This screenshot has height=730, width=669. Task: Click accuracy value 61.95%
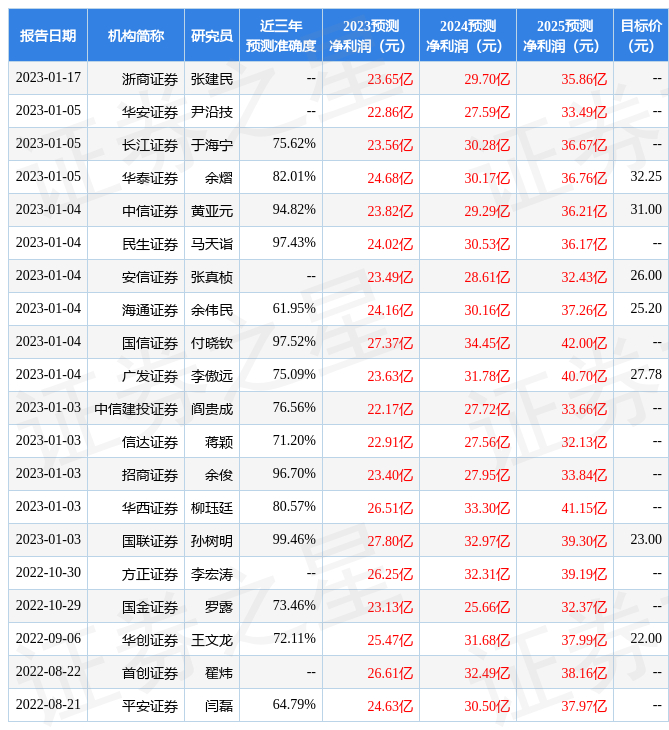[x=294, y=308]
